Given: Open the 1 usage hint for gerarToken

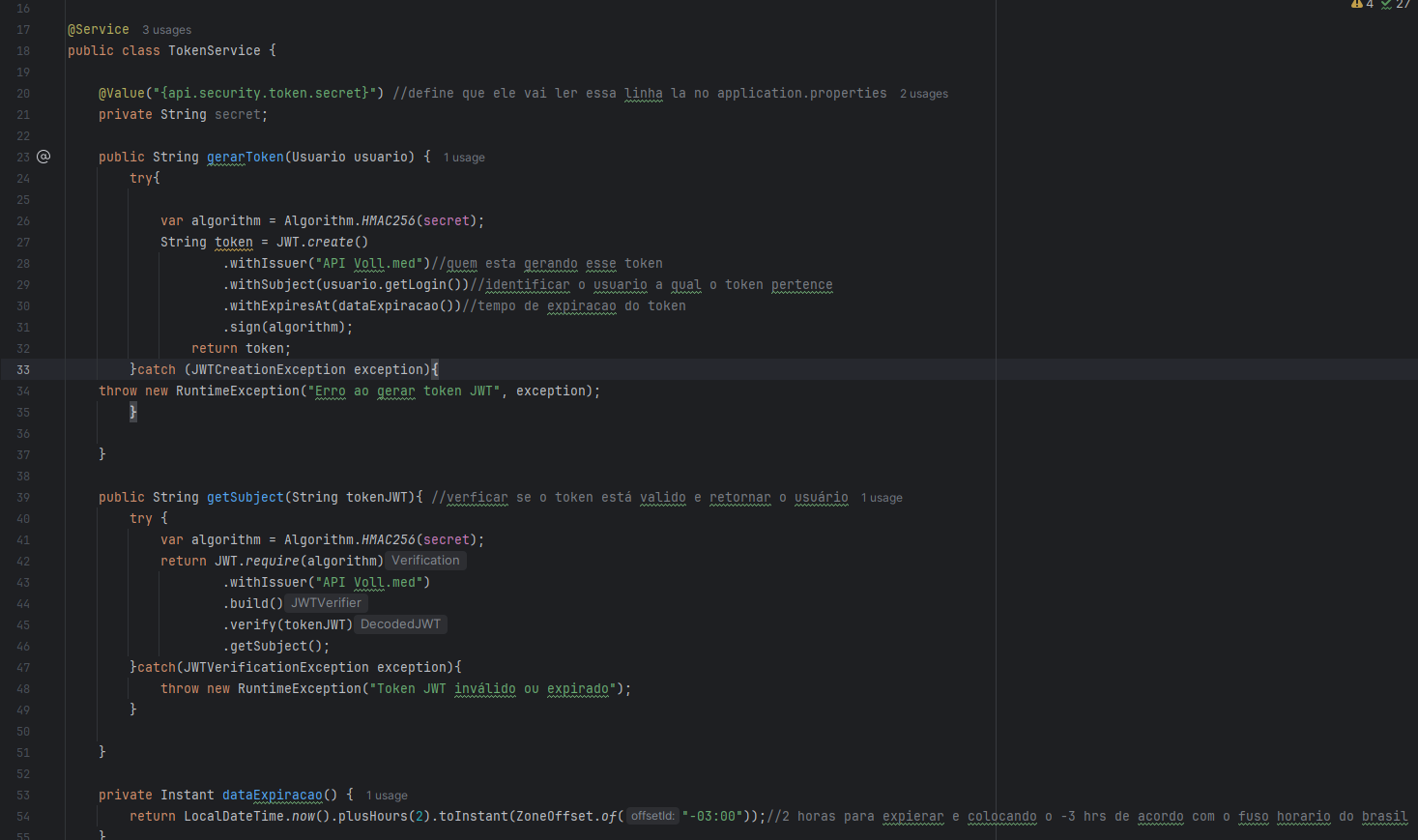Looking at the screenshot, I should click(464, 158).
